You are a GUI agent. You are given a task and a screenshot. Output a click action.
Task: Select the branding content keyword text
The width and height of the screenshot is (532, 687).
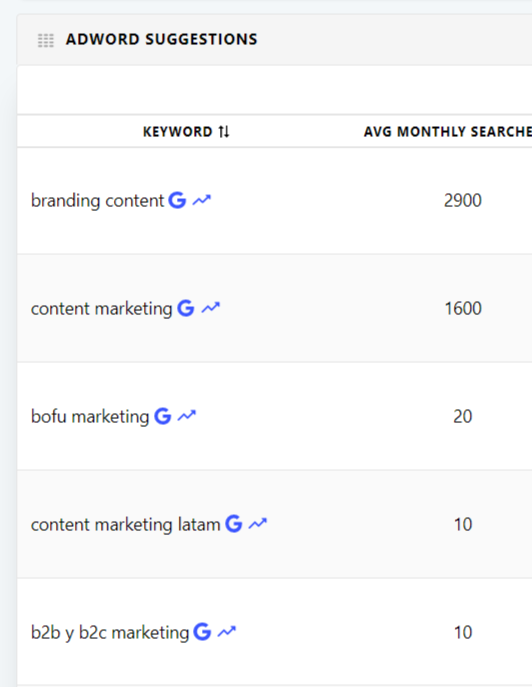point(97,201)
